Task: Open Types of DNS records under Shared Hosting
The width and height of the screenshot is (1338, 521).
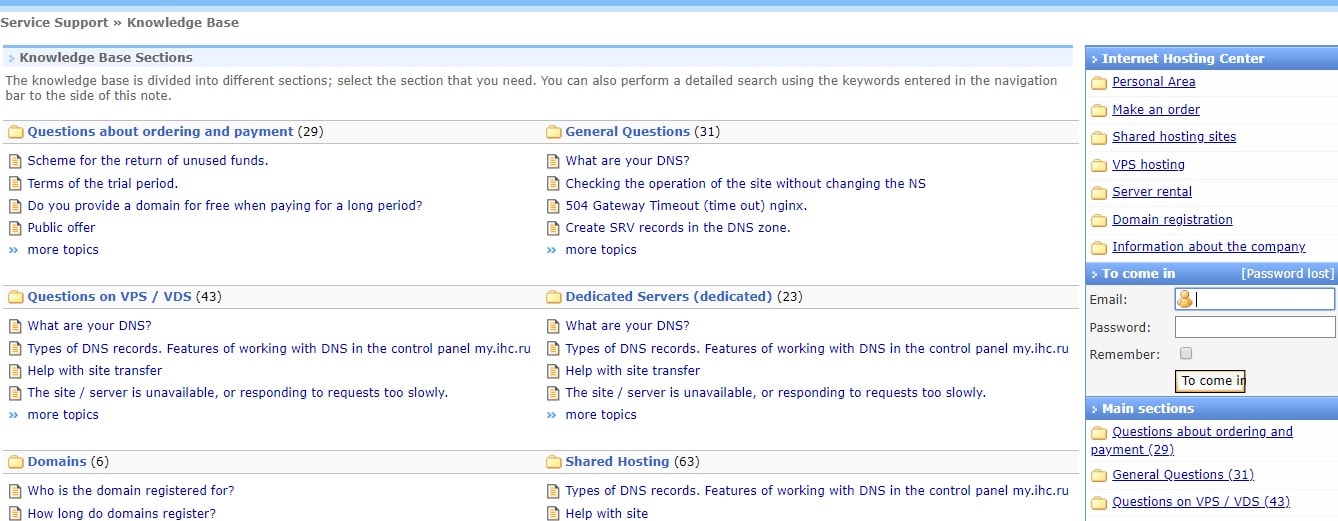Action: point(817,491)
